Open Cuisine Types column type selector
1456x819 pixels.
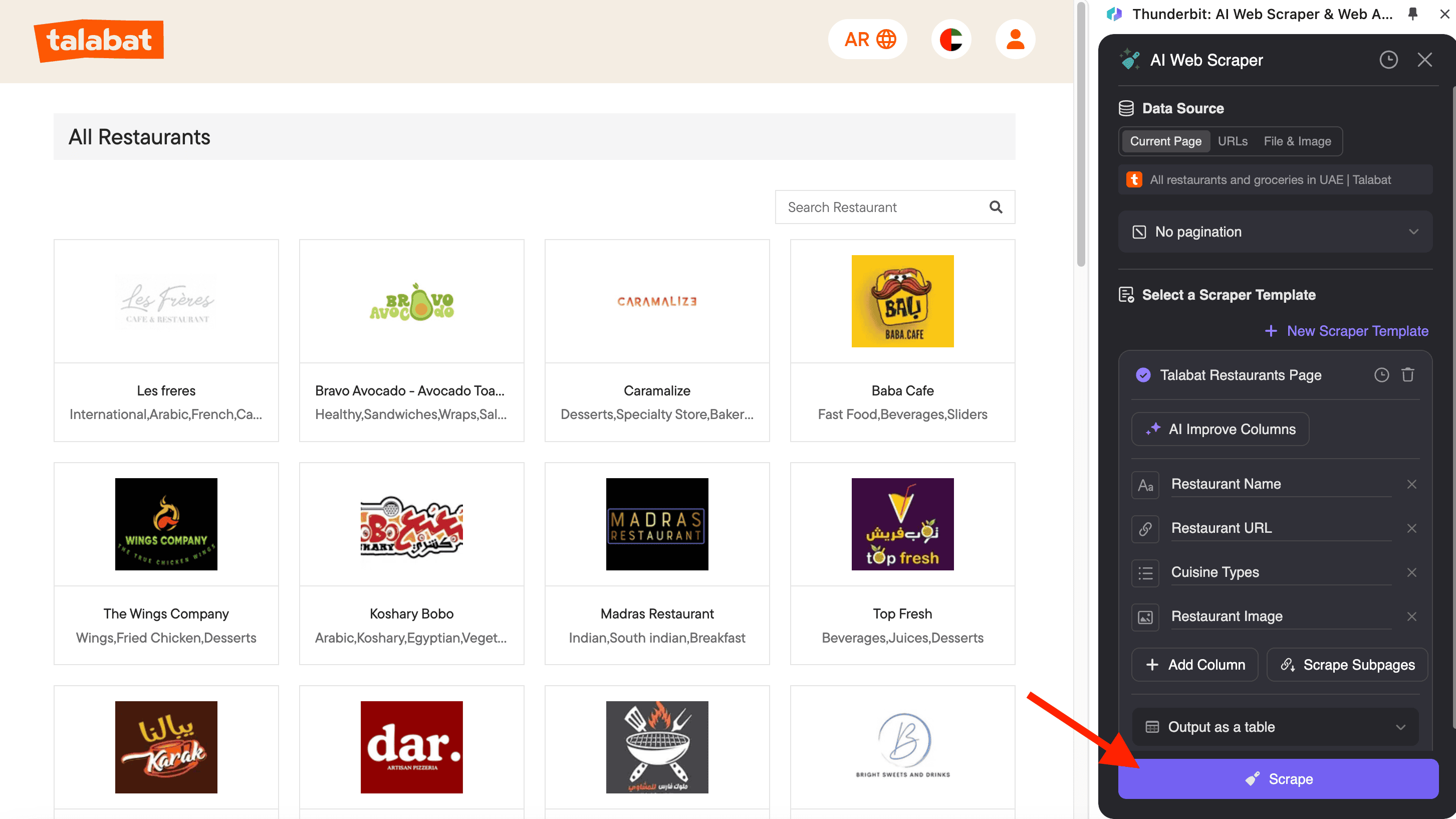[1145, 572]
